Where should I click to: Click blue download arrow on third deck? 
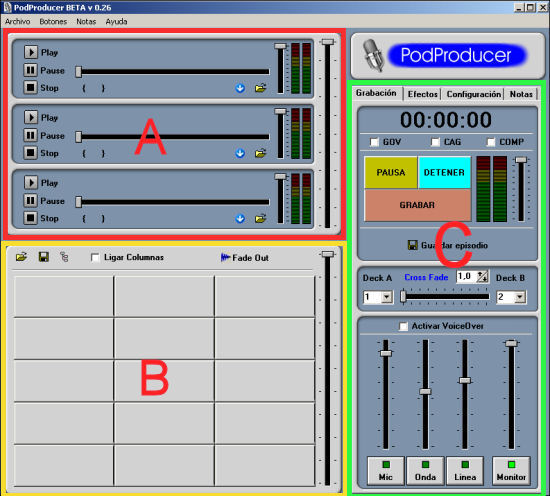click(240, 219)
